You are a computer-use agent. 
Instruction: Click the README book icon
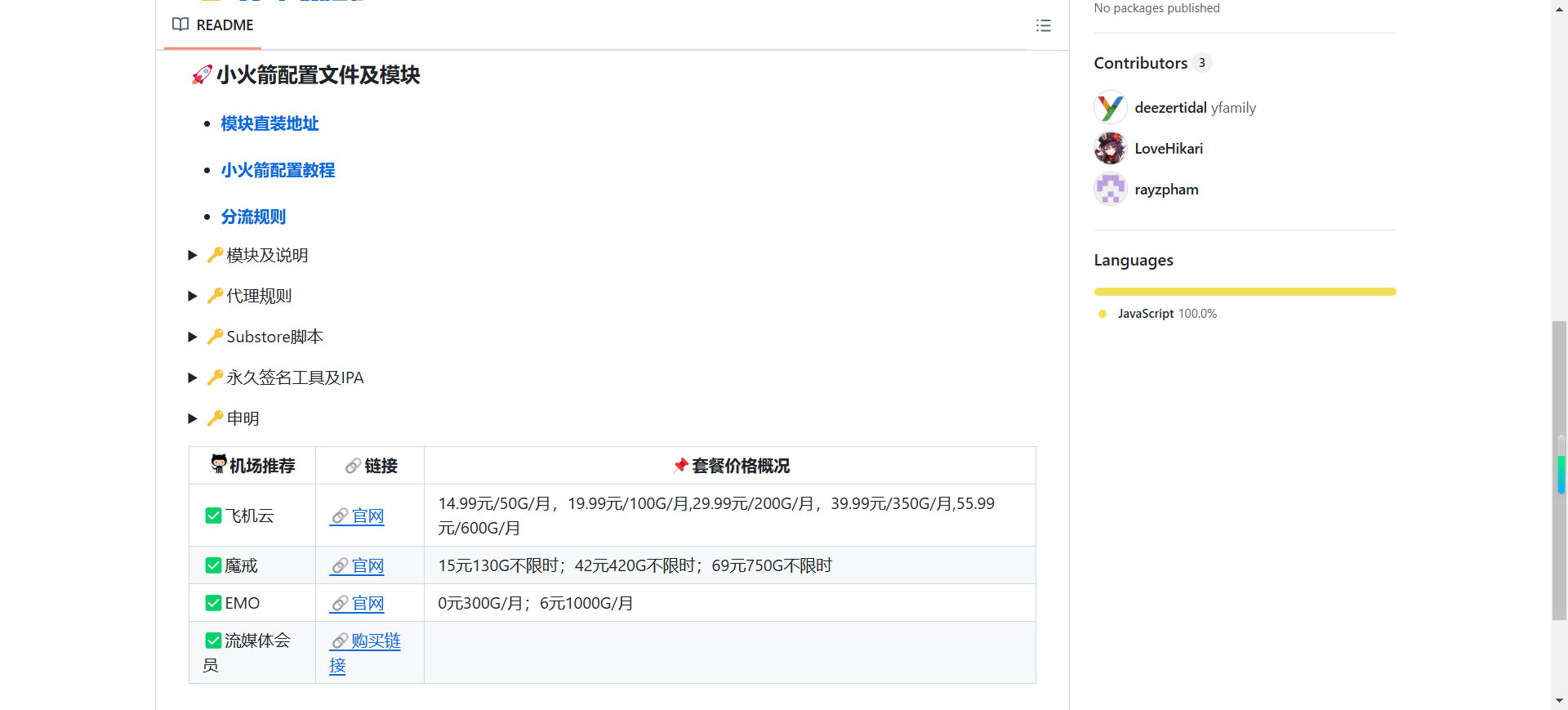[x=180, y=25]
